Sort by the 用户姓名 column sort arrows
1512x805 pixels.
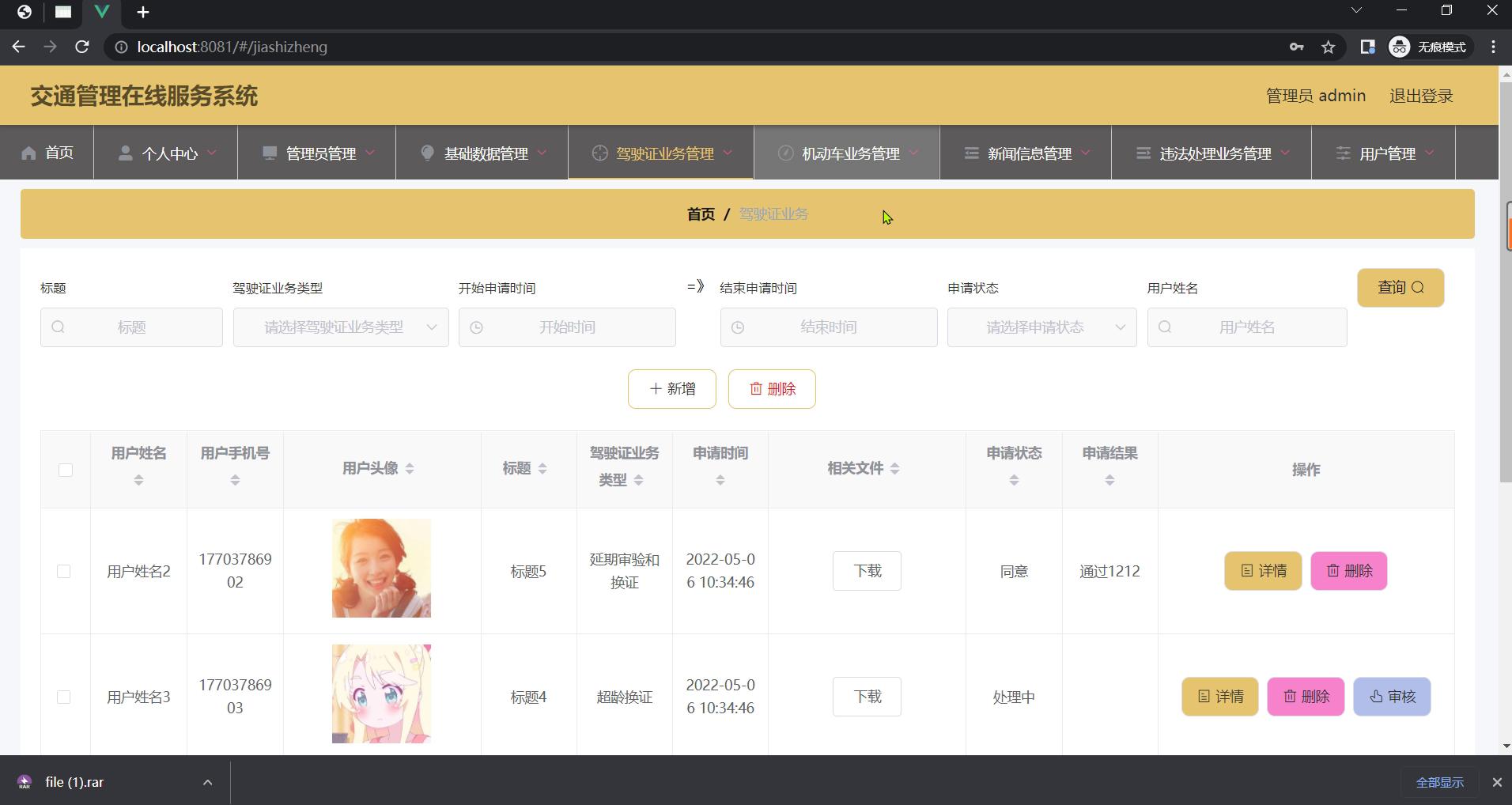pyautogui.click(x=138, y=480)
